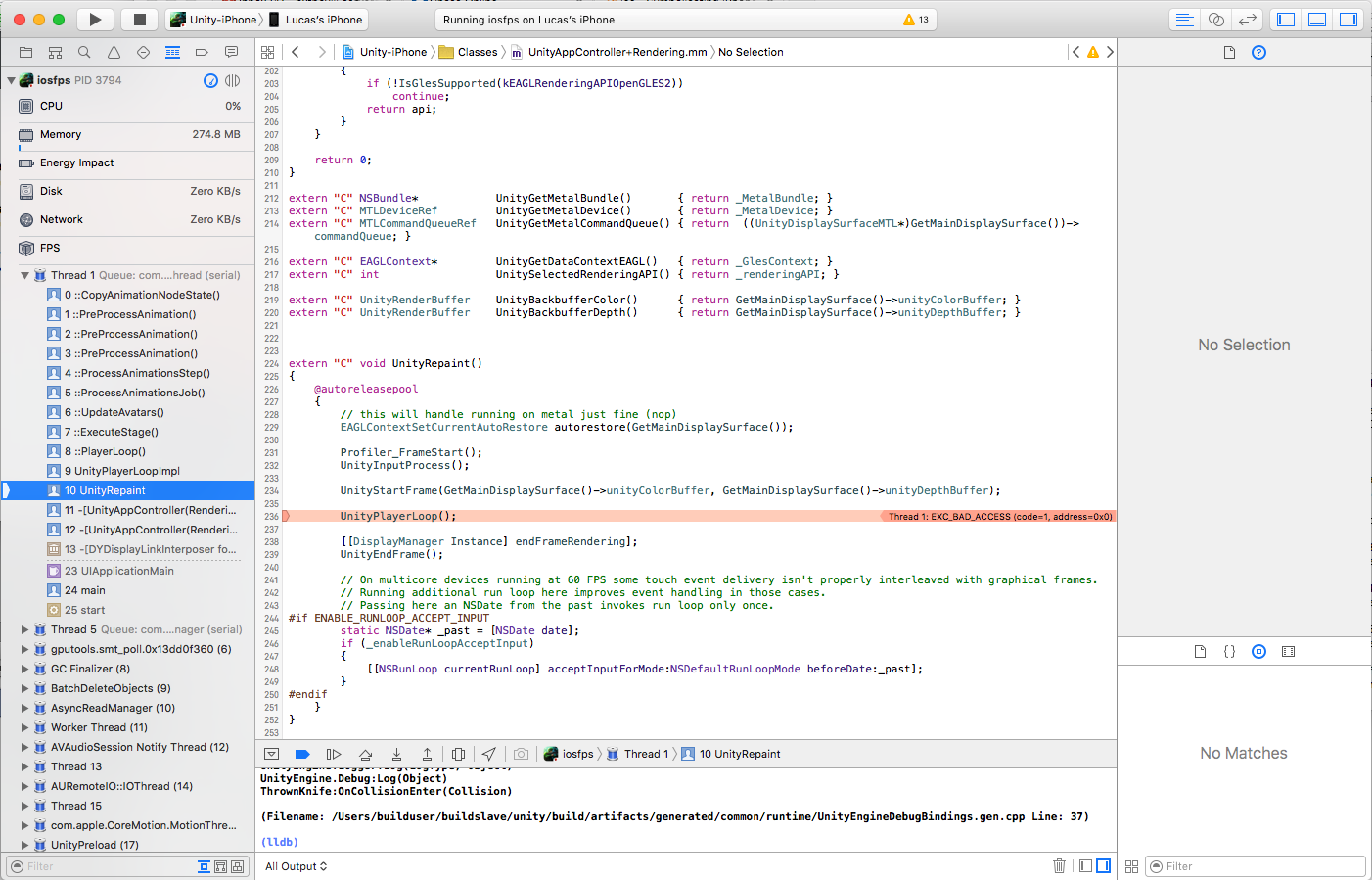
Task: Click Thread 1 in the debug bar
Action: 637,754
